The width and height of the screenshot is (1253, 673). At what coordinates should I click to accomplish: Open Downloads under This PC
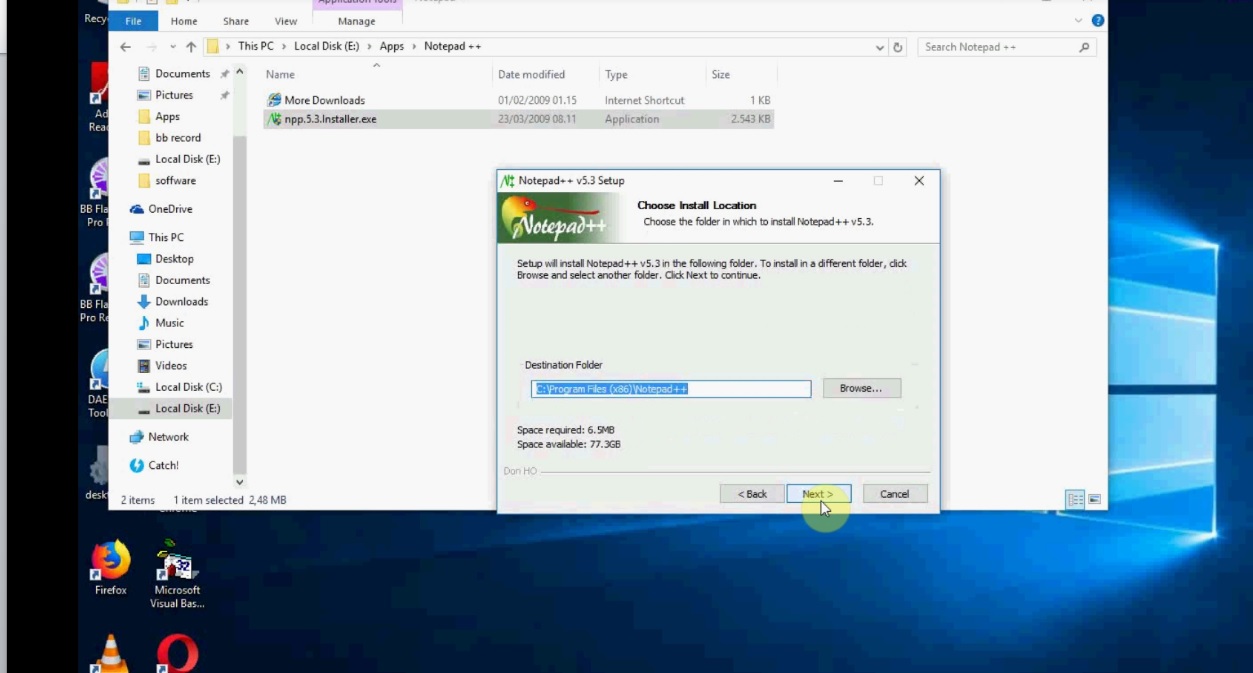click(x=181, y=302)
